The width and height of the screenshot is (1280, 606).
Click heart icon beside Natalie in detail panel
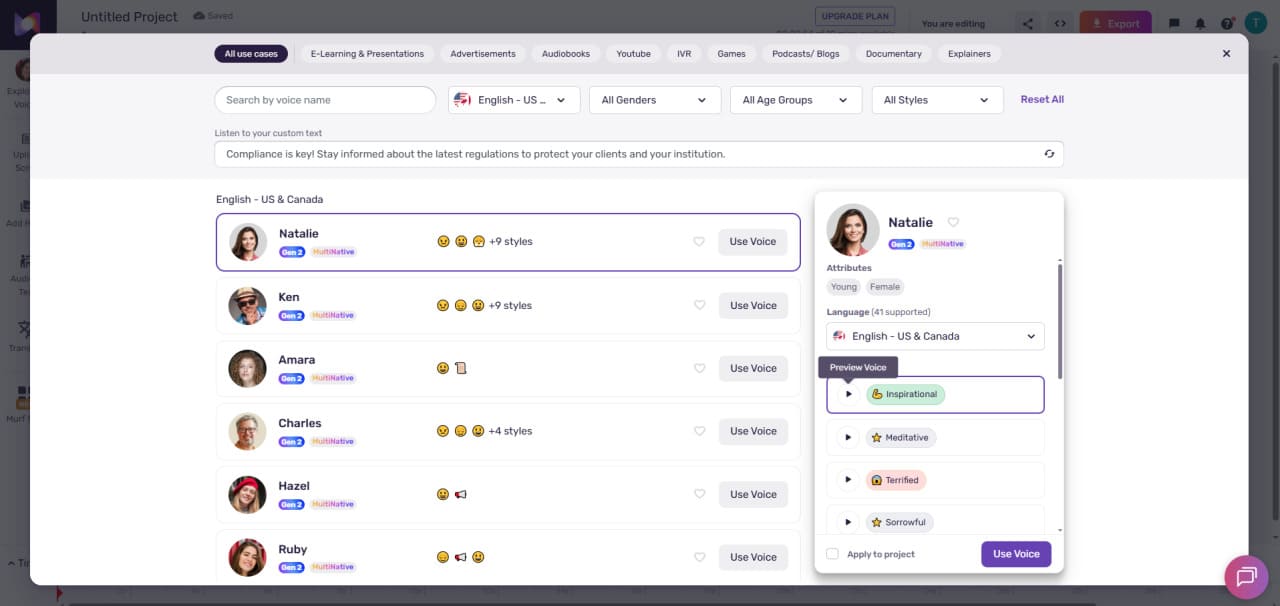953,222
